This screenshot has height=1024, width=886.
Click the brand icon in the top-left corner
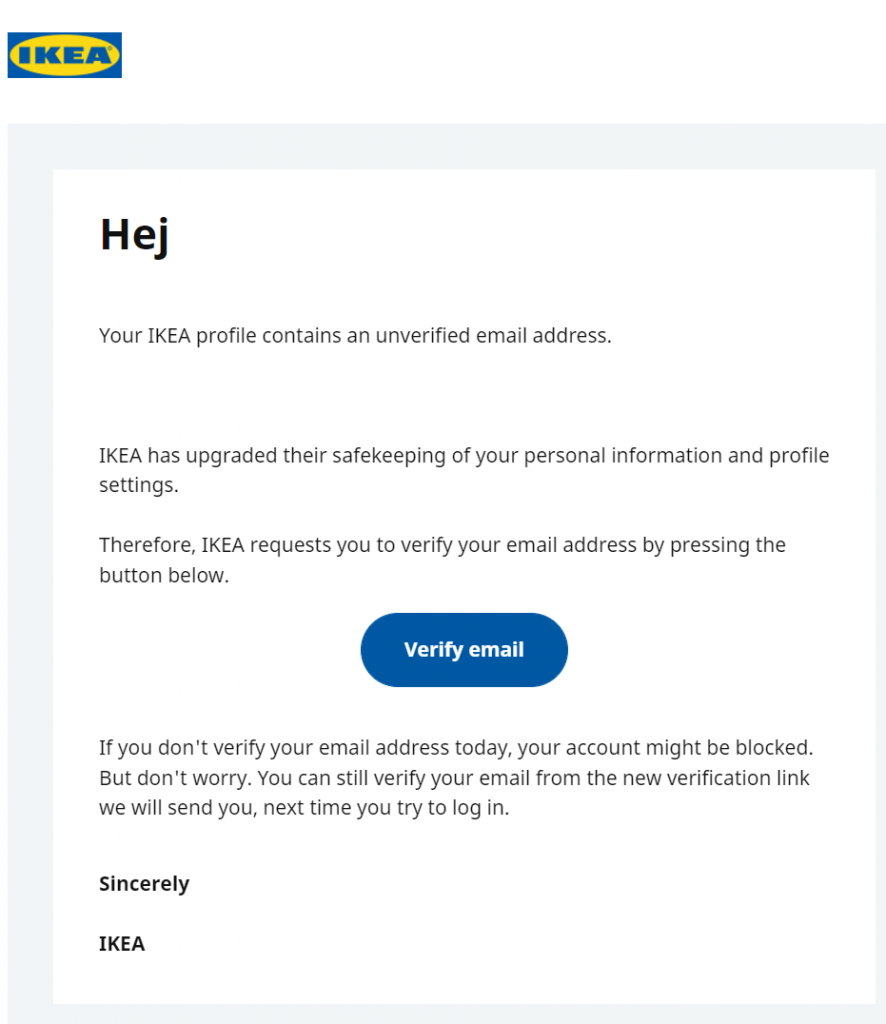64,55
